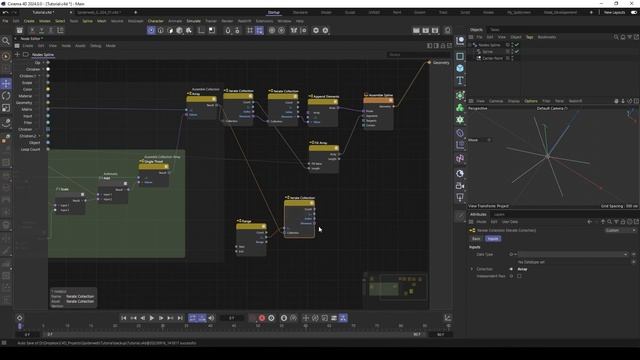
Task: Select the Scale tool in left palette
Action: point(6,108)
